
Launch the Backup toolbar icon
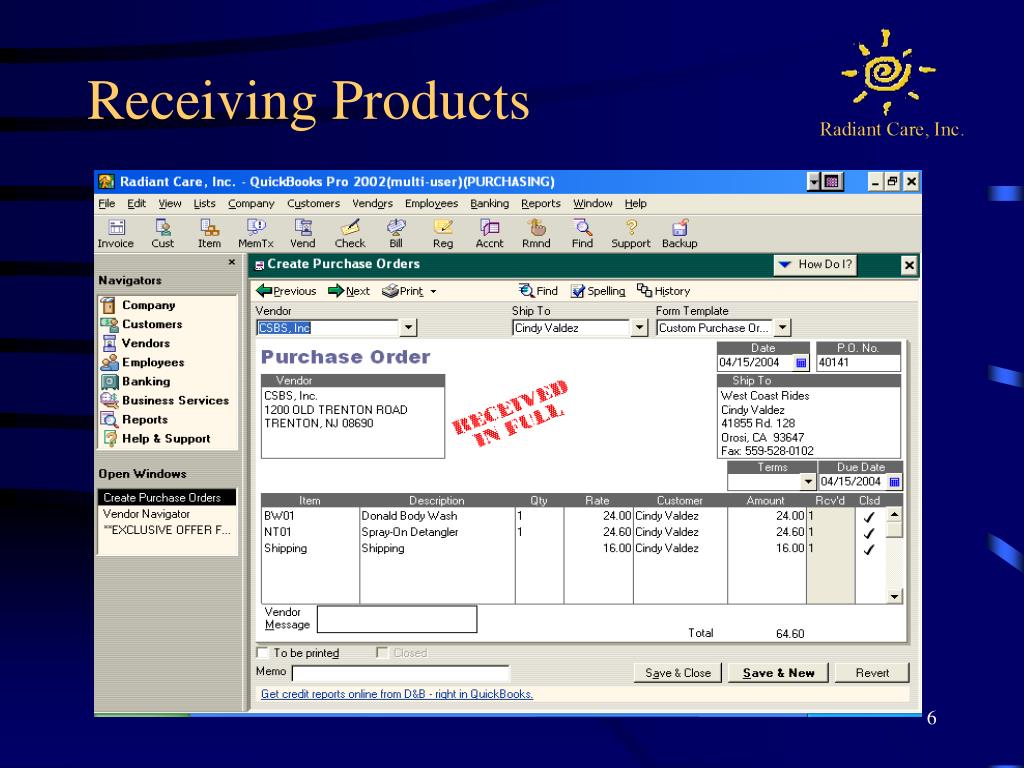pyautogui.click(x=680, y=233)
